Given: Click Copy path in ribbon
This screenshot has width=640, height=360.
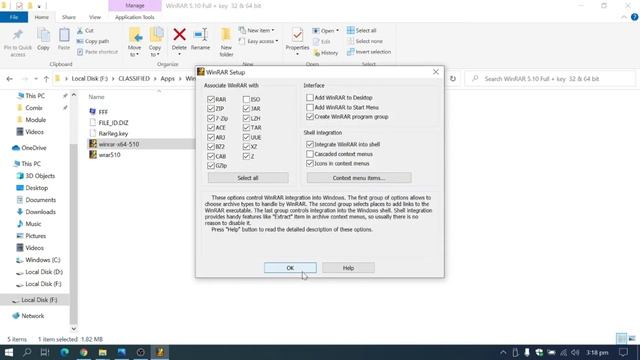Looking at the screenshot, I should click(x=93, y=41).
